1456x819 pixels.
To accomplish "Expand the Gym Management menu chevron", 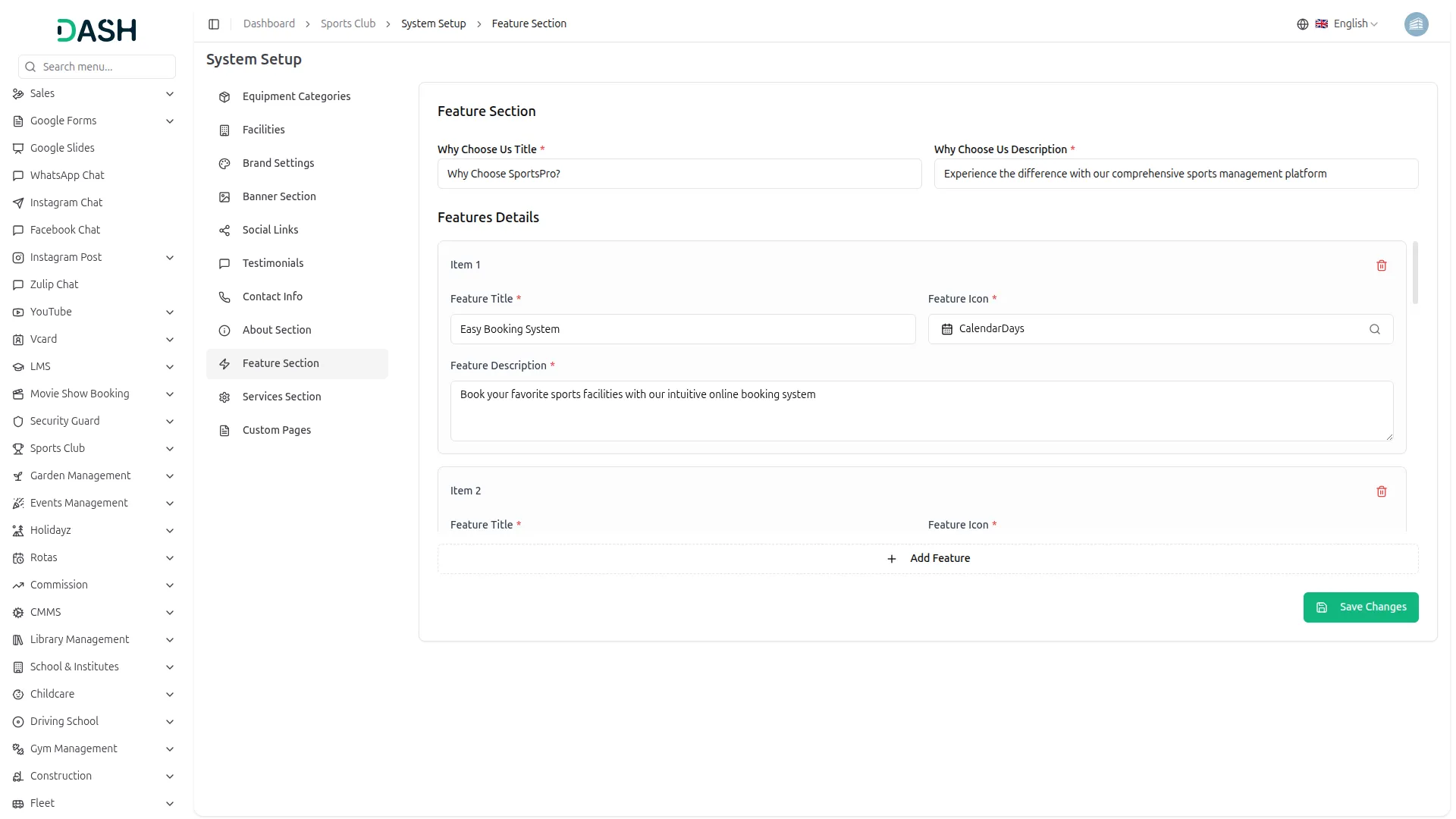I will 170,749.
